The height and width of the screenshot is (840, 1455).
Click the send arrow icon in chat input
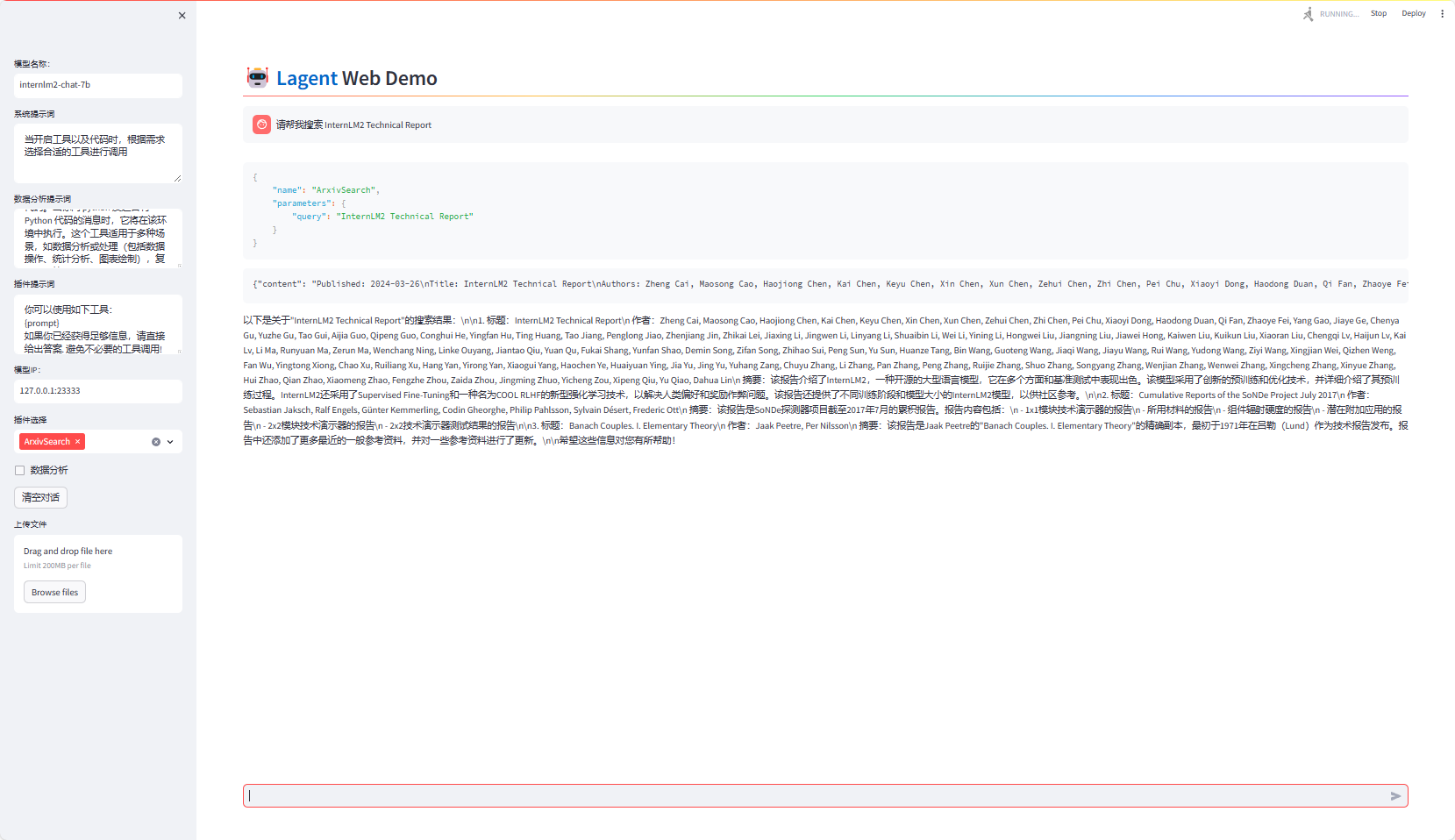point(1394,796)
